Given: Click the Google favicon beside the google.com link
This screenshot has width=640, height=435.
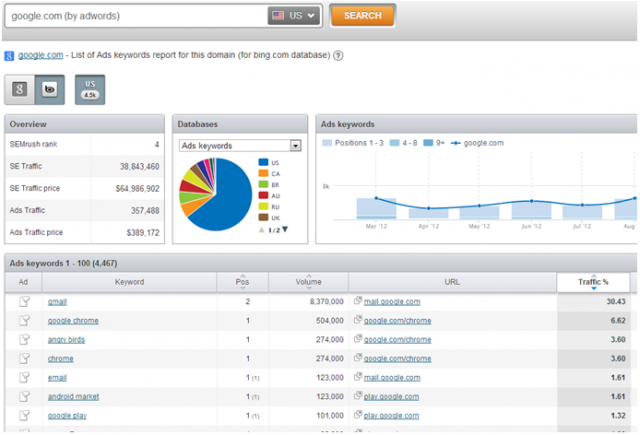Looking at the screenshot, I should 9,55.
